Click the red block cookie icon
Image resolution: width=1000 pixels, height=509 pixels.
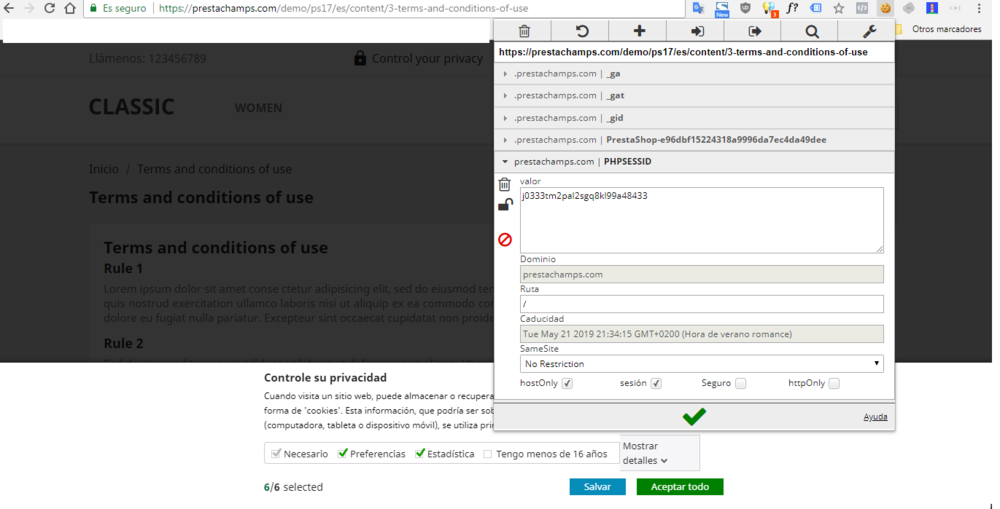pyautogui.click(x=505, y=240)
